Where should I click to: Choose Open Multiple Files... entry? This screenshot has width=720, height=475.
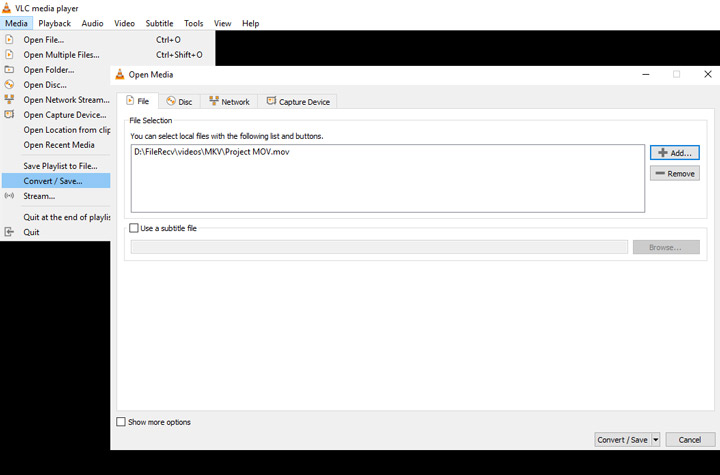108,55
